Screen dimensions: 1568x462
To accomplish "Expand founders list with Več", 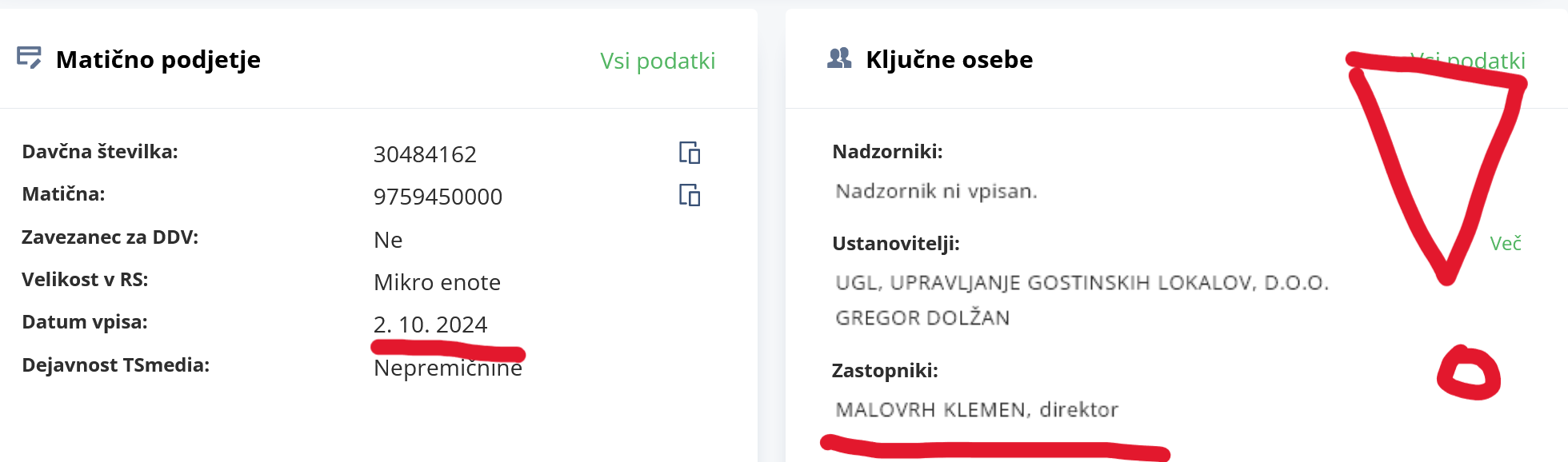I will 1506,243.
